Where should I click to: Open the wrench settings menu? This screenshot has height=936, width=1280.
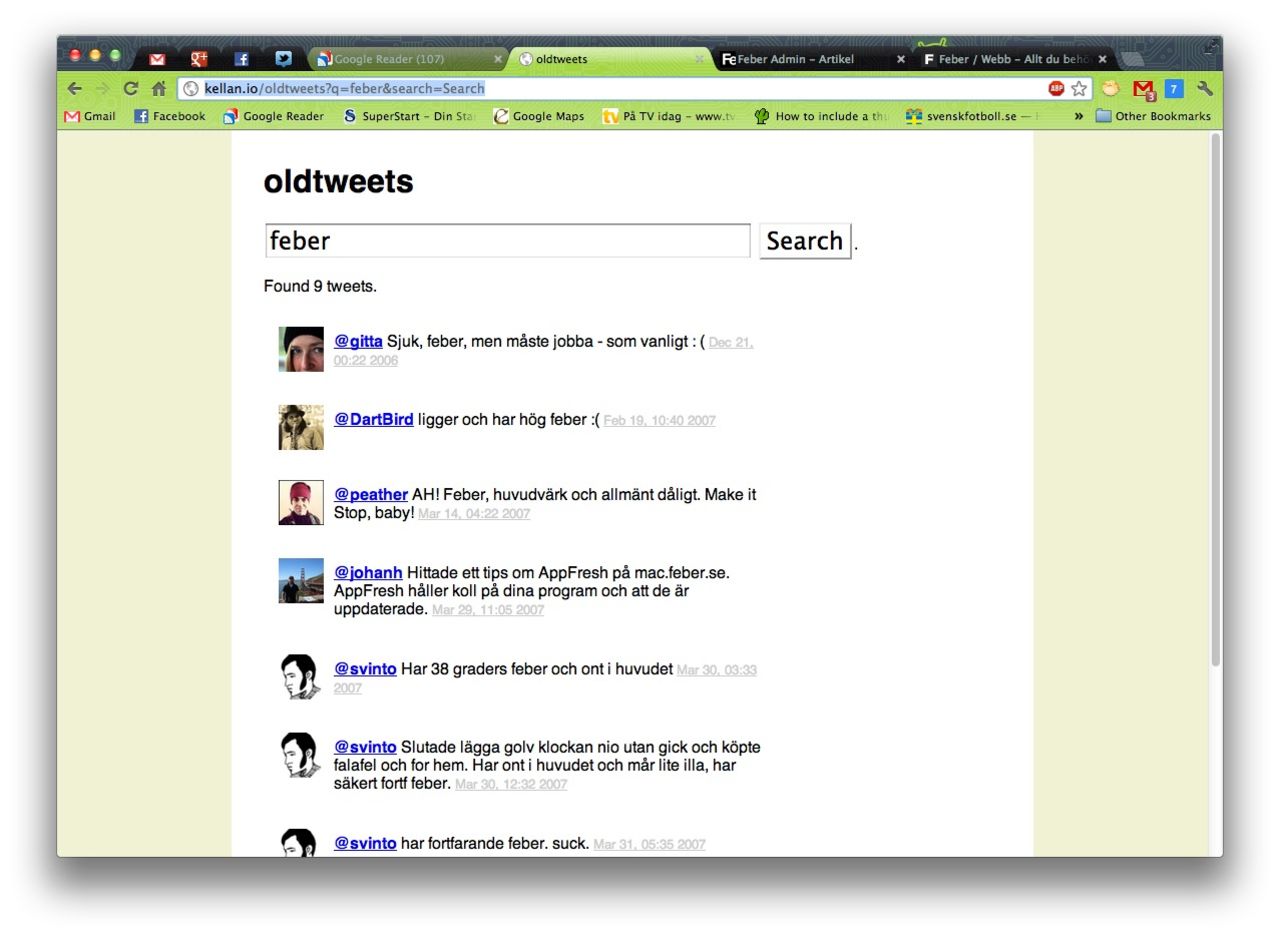click(1204, 88)
